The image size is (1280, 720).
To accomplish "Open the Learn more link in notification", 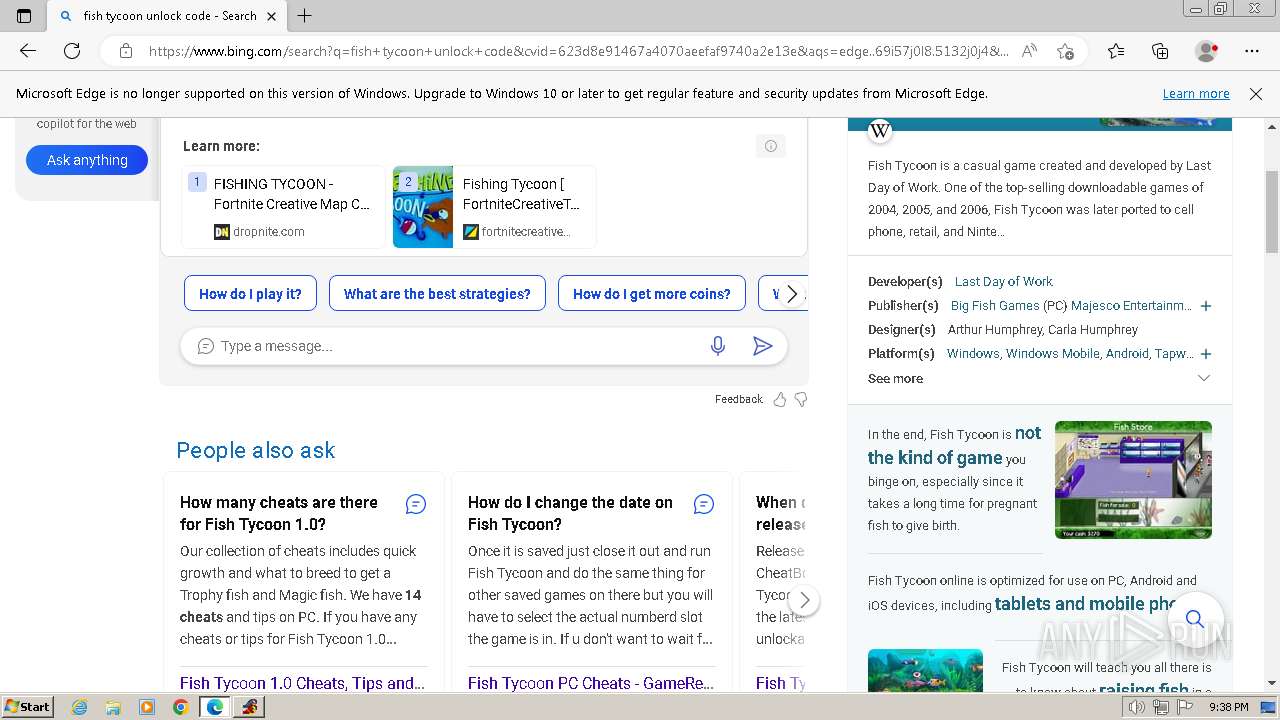I will point(1196,94).
